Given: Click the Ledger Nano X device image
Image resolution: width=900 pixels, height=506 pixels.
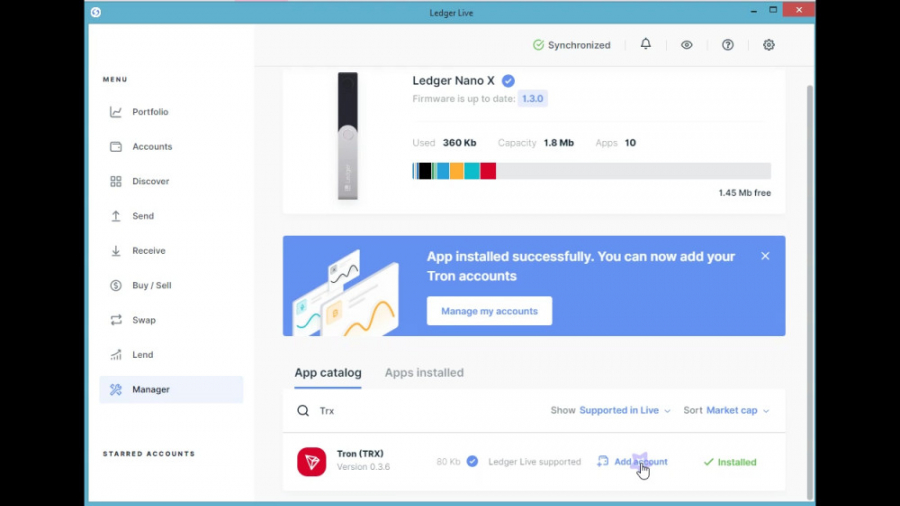Looking at the screenshot, I should point(348,136).
